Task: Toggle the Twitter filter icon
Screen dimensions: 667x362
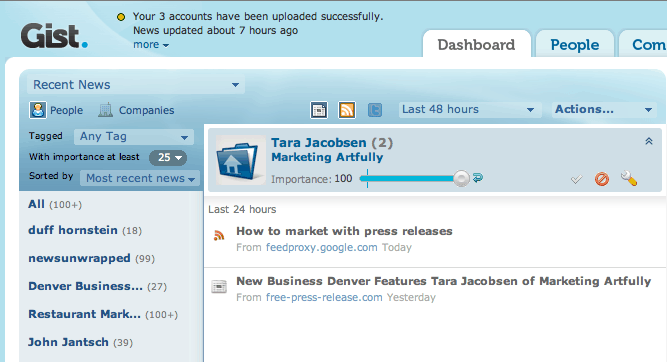Action: point(375,110)
